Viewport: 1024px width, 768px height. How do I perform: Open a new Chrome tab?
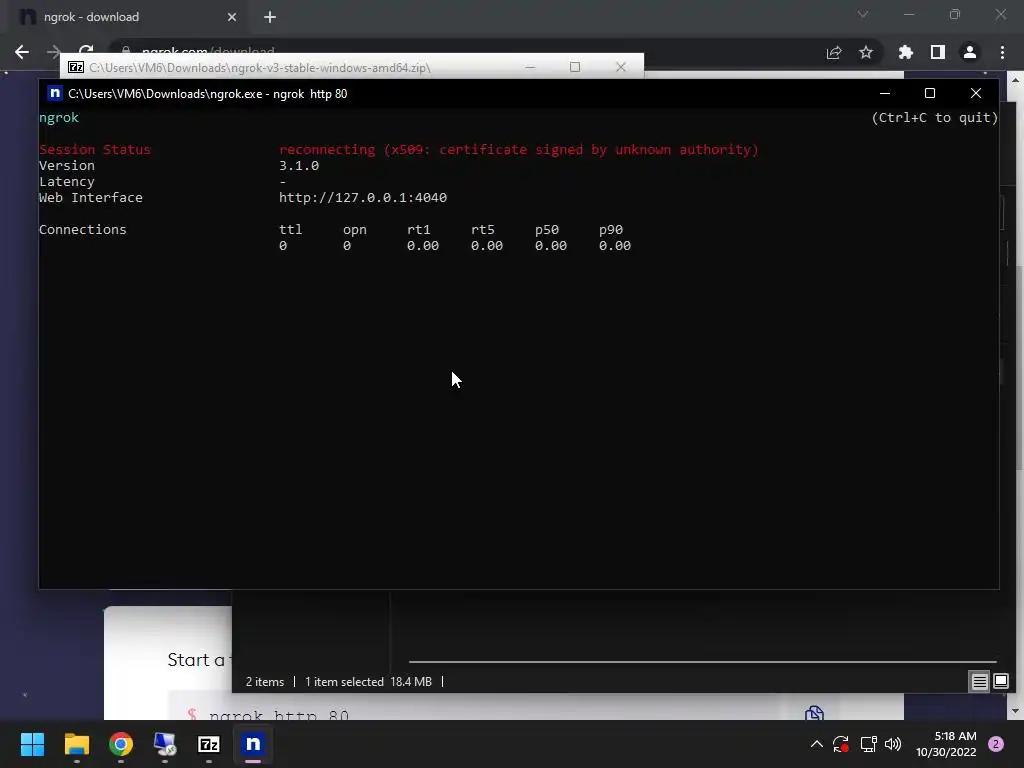tap(270, 17)
